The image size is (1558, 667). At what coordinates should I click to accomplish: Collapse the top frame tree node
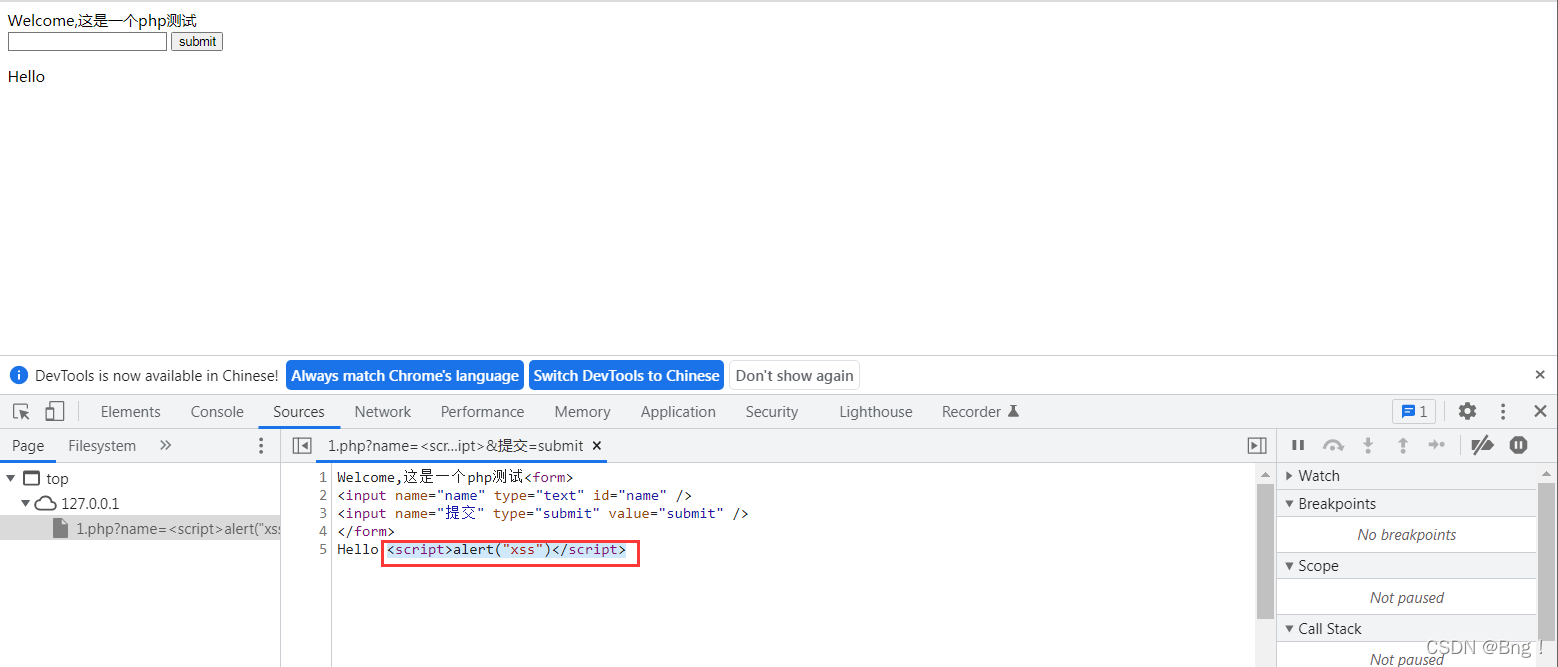tap(10, 478)
